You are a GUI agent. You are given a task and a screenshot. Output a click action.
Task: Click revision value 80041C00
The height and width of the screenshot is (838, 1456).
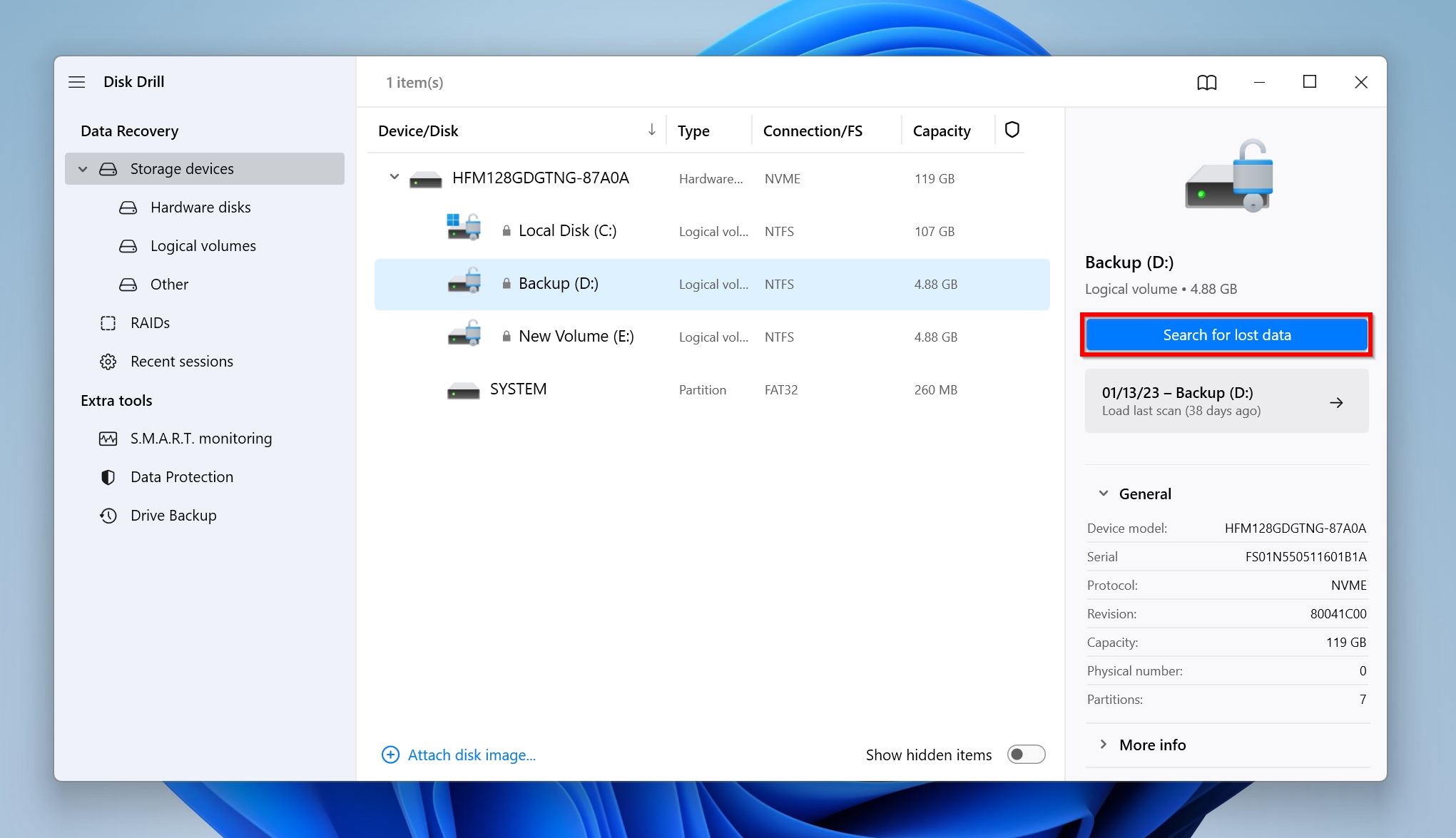click(1338, 614)
